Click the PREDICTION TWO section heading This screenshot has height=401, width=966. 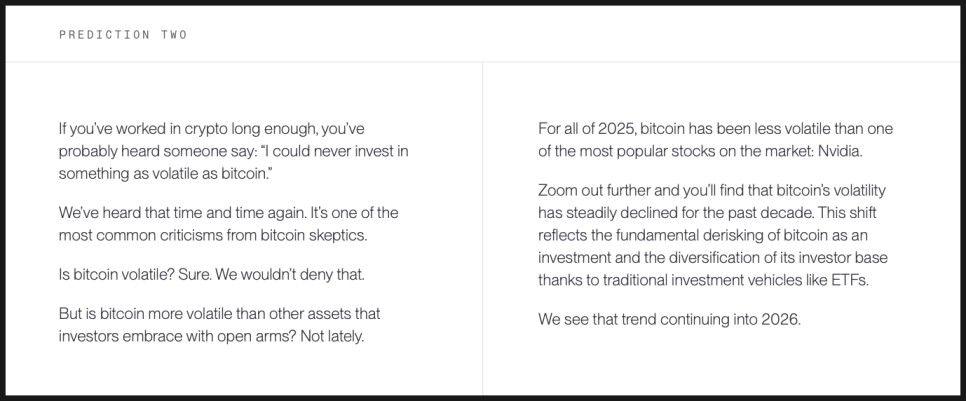(123, 35)
